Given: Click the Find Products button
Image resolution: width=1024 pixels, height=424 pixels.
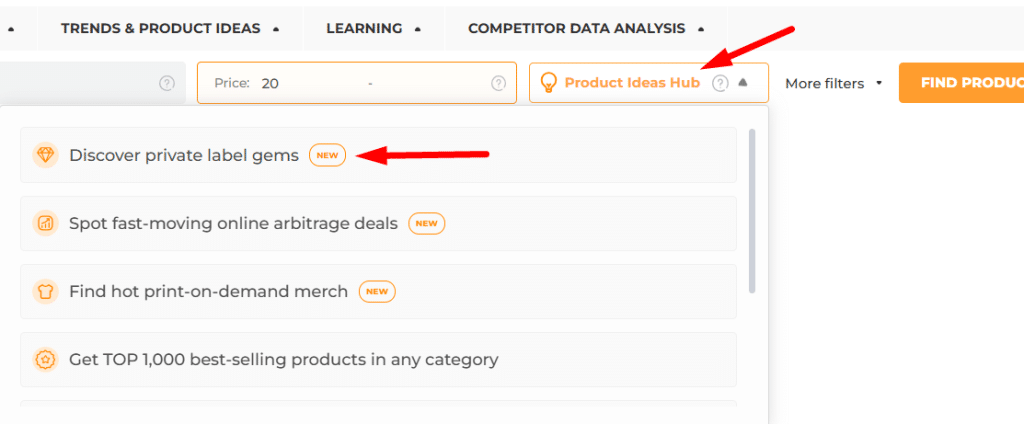Looking at the screenshot, I should [x=961, y=83].
